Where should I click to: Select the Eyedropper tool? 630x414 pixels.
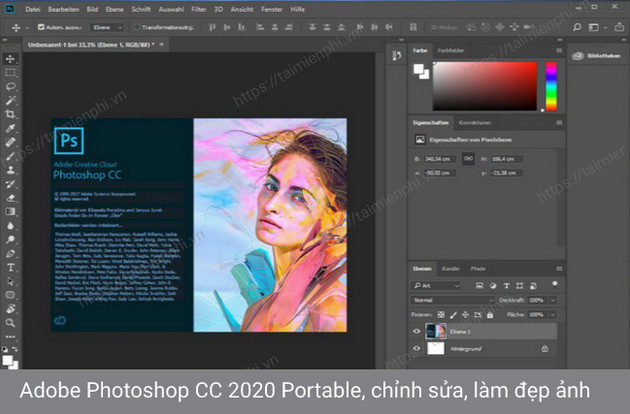10,128
